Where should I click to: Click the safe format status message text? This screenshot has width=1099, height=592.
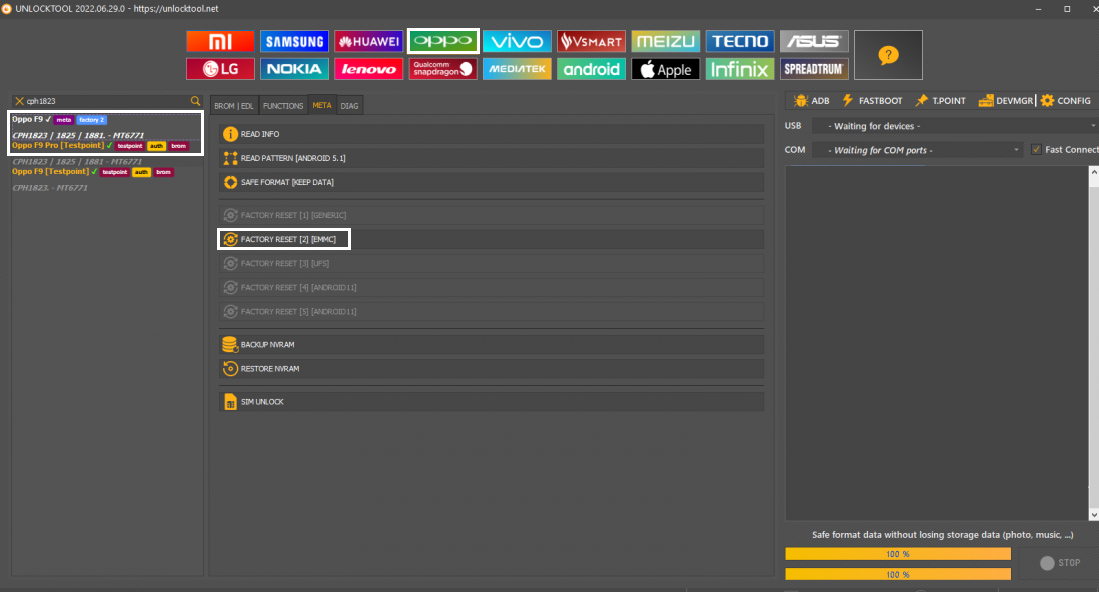(942, 535)
